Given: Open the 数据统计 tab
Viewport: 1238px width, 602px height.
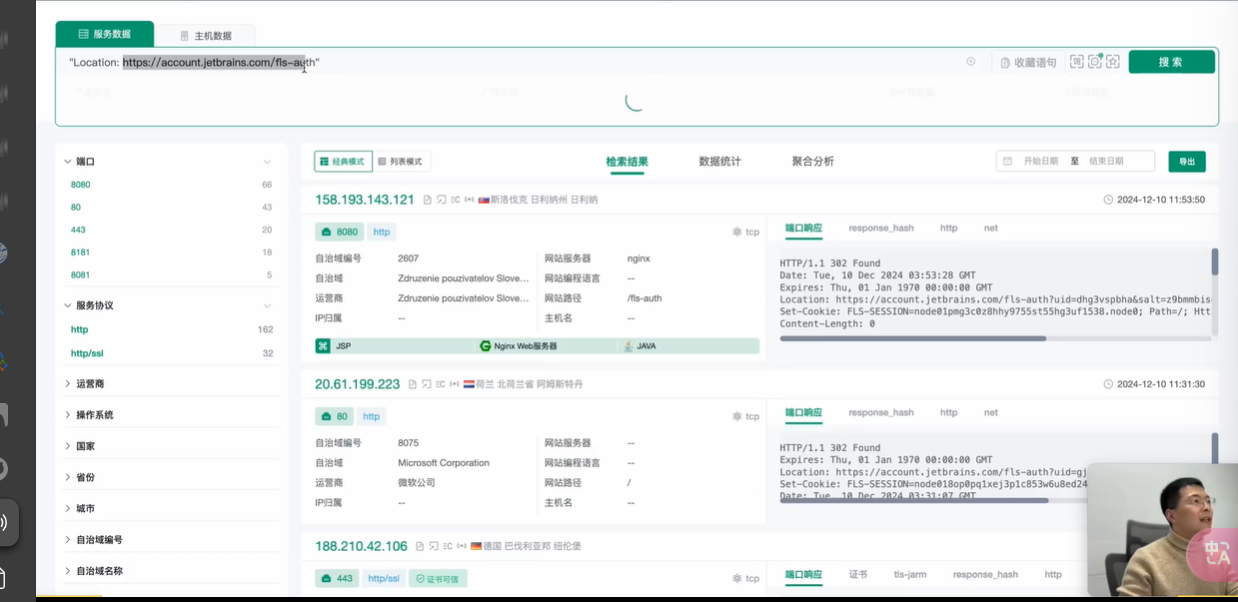Looking at the screenshot, I should tap(720, 161).
